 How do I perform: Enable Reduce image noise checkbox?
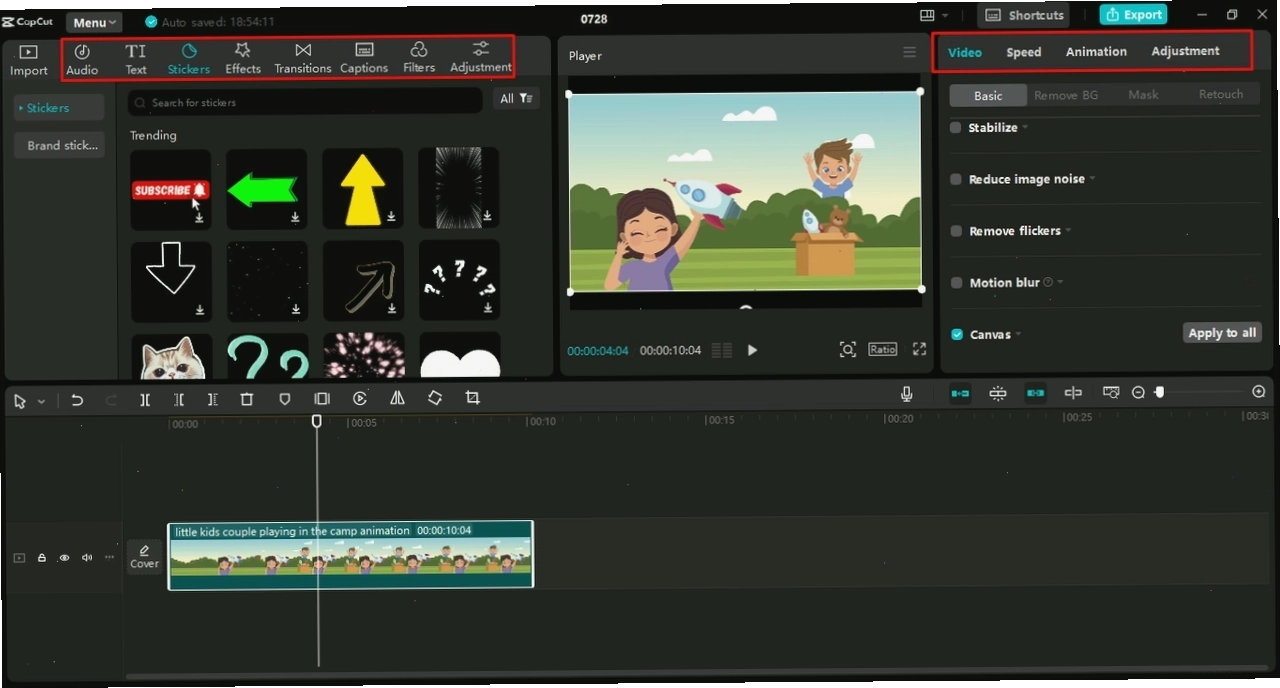point(956,179)
